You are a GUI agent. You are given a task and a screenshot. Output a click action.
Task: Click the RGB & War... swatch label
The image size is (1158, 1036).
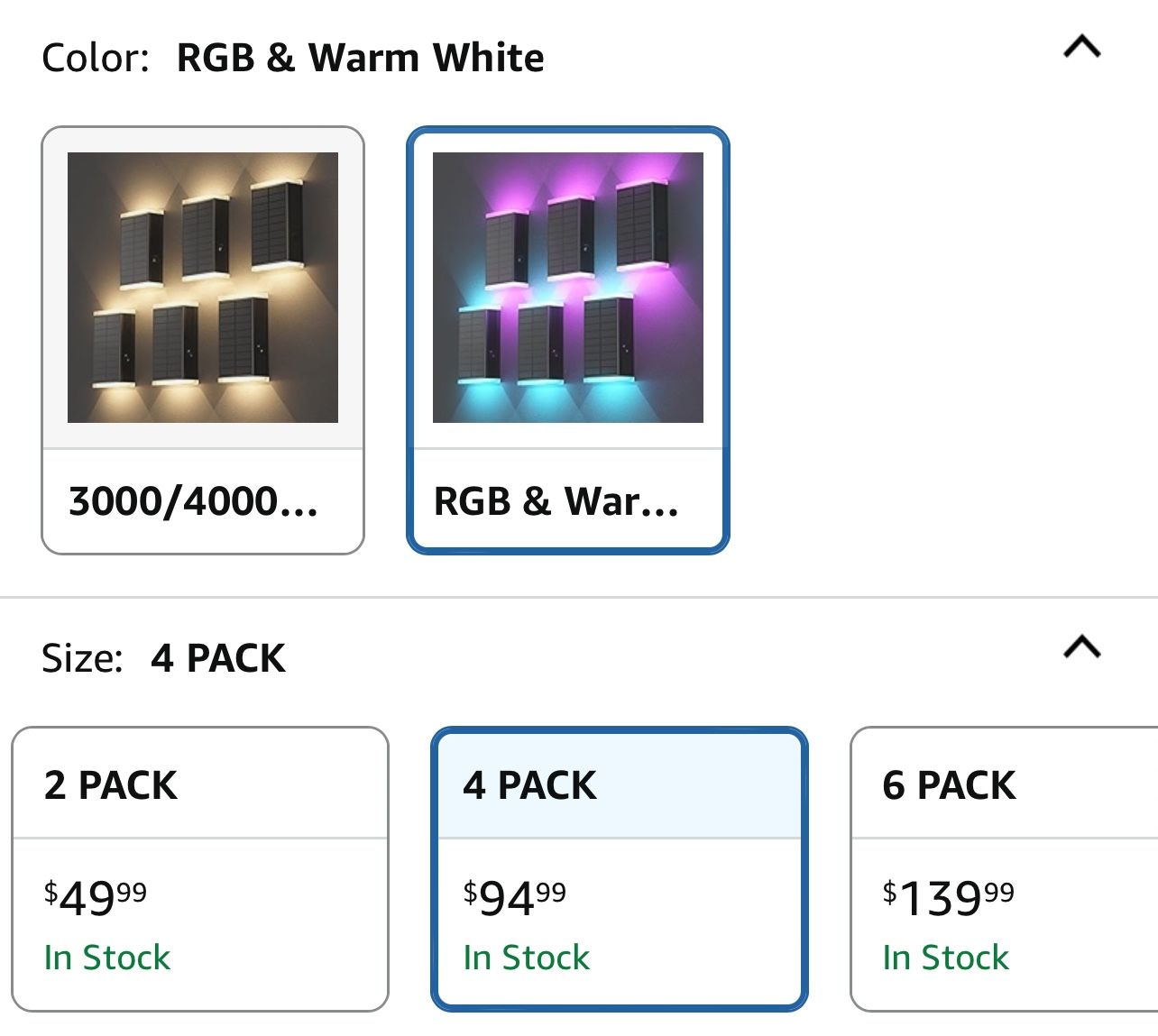click(556, 501)
